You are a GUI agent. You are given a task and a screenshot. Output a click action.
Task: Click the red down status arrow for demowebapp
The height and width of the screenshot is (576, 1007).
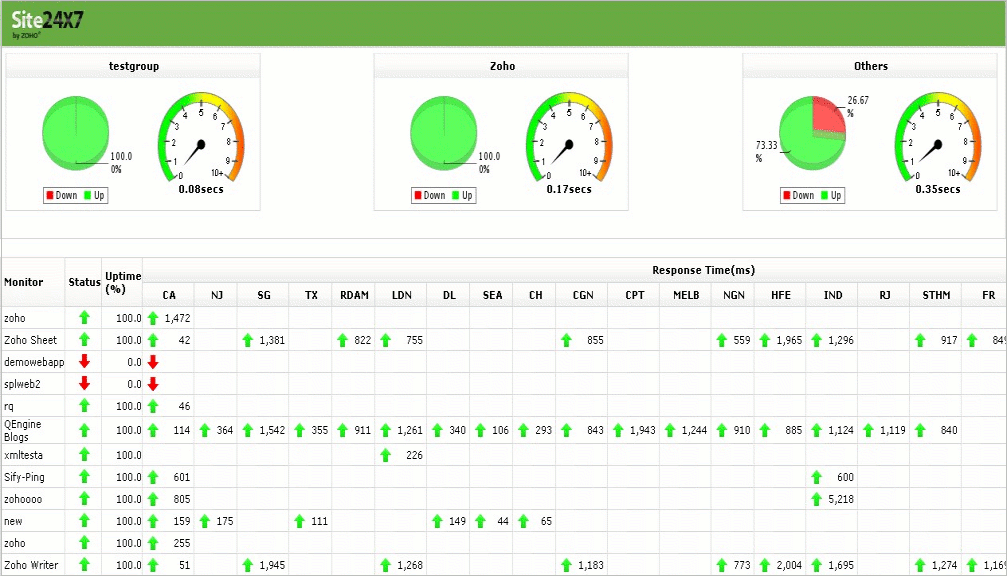point(84,362)
